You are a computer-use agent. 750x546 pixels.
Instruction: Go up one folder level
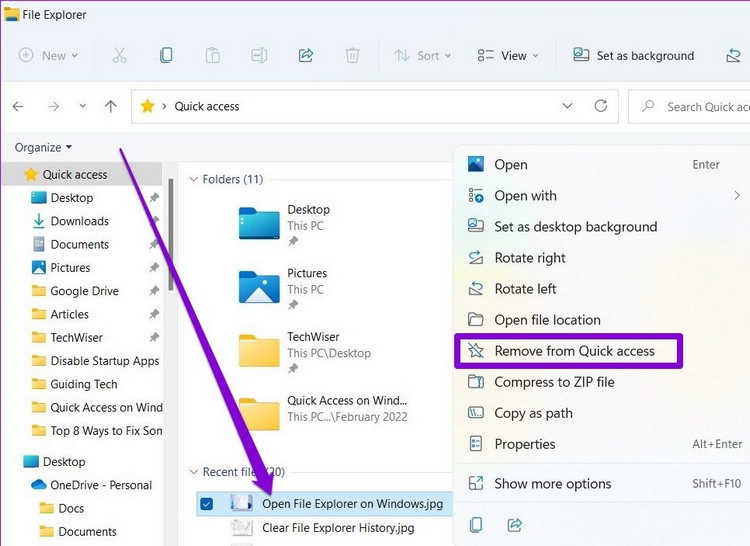(x=110, y=106)
